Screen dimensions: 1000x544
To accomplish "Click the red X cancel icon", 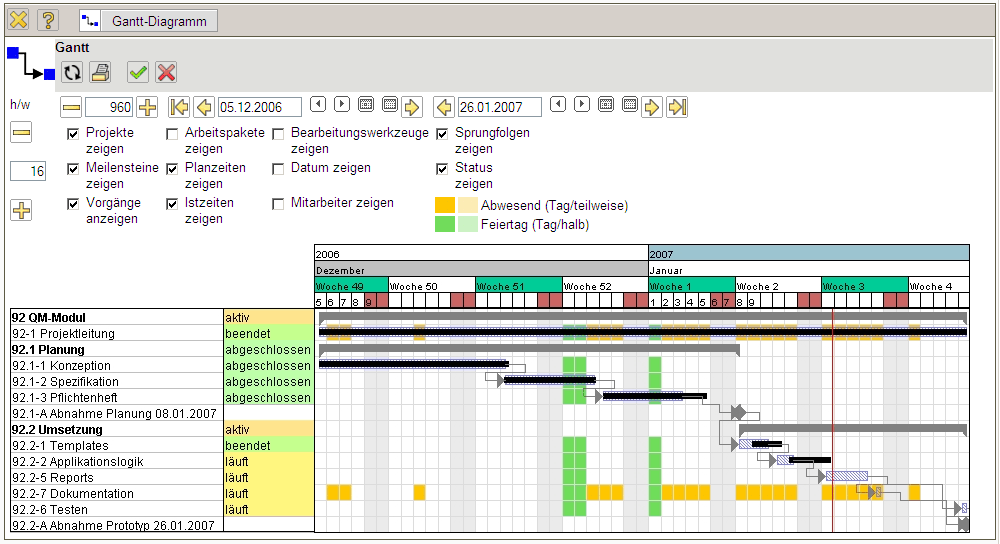I will (x=166, y=72).
